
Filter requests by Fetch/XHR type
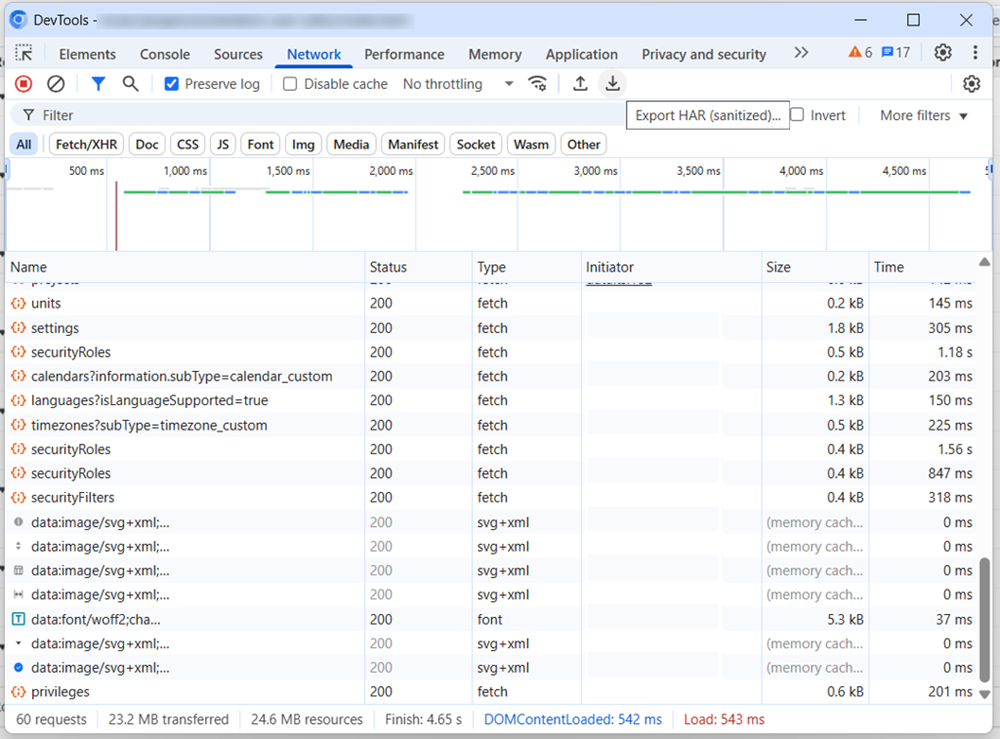86,144
